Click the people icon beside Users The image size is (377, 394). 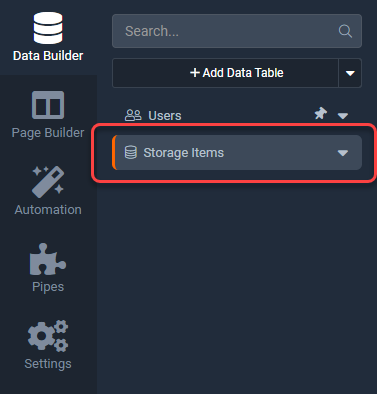click(133, 115)
